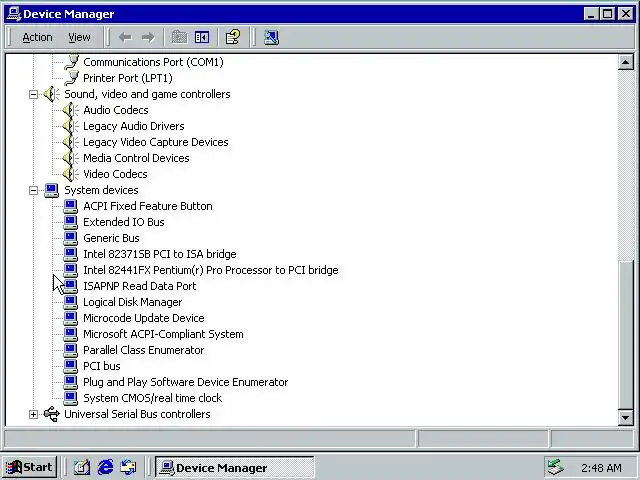Click the Legacy Video Capture Devices icon

pos(71,142)
